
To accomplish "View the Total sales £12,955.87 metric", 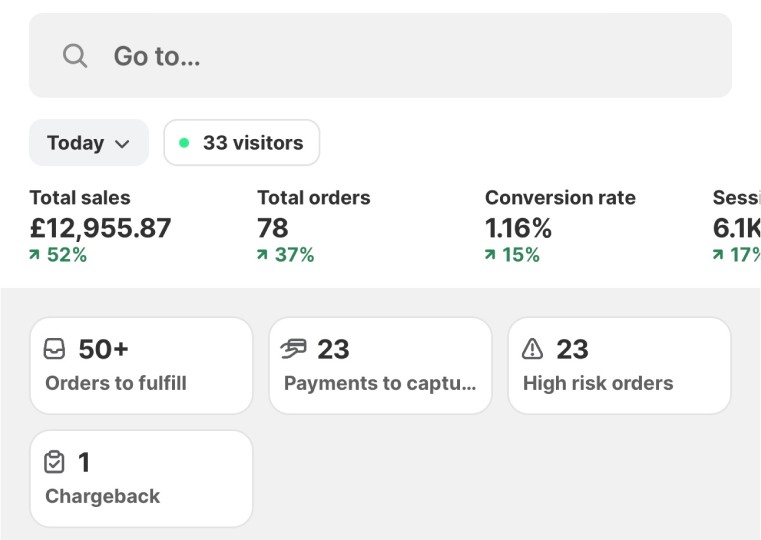I will point(100,226).
